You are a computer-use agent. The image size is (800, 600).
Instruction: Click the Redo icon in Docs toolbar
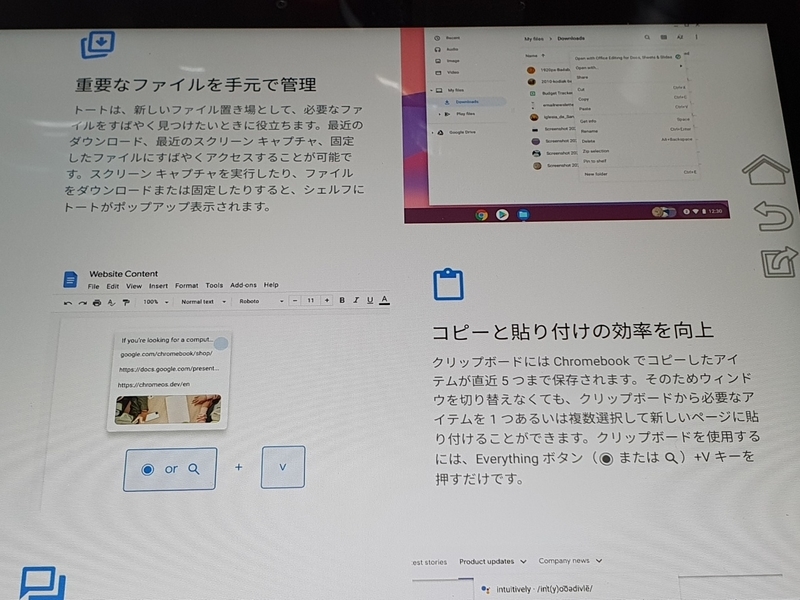click(x=82, y=303)
